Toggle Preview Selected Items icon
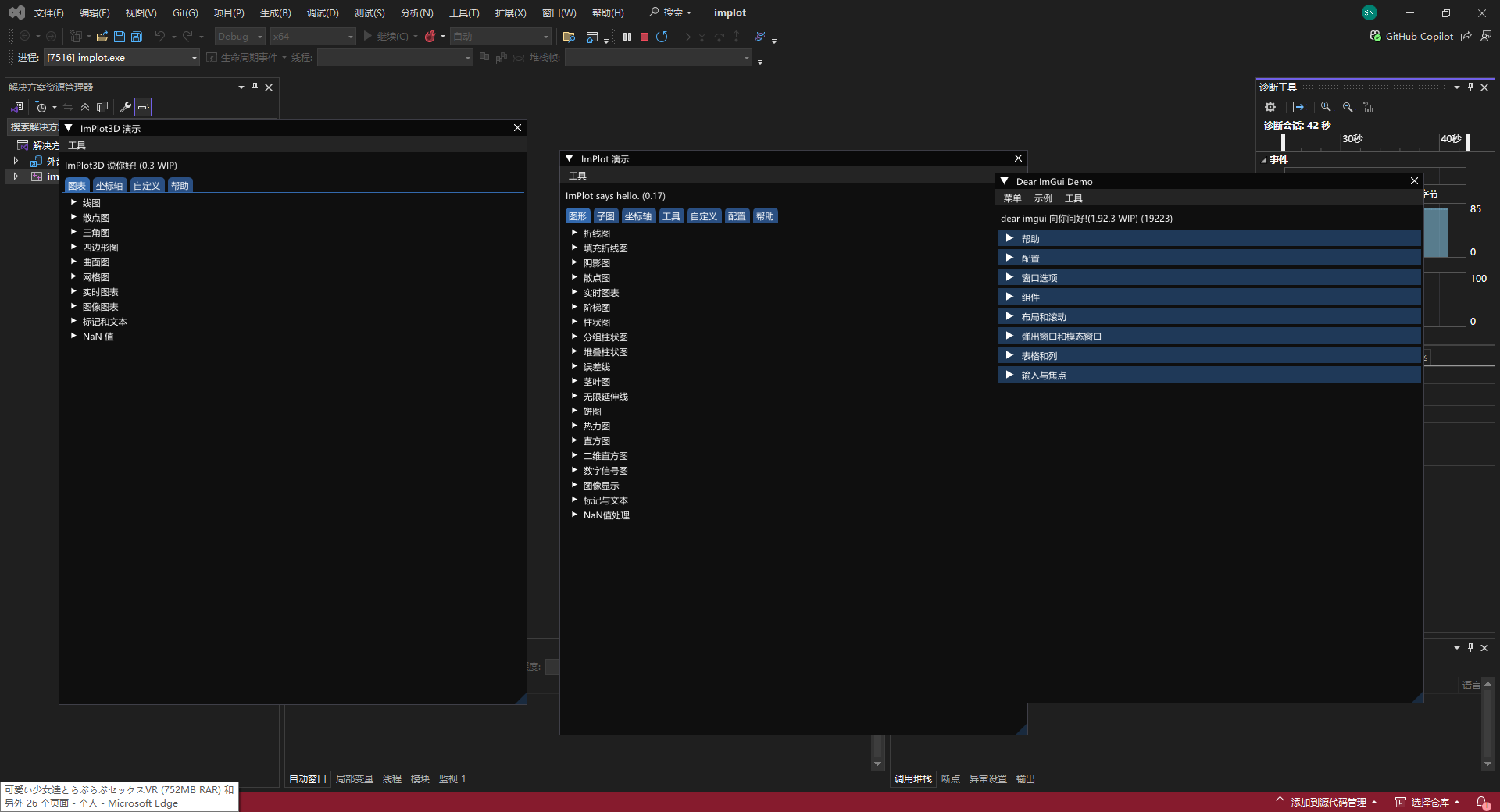 click(x=143, y=107)
